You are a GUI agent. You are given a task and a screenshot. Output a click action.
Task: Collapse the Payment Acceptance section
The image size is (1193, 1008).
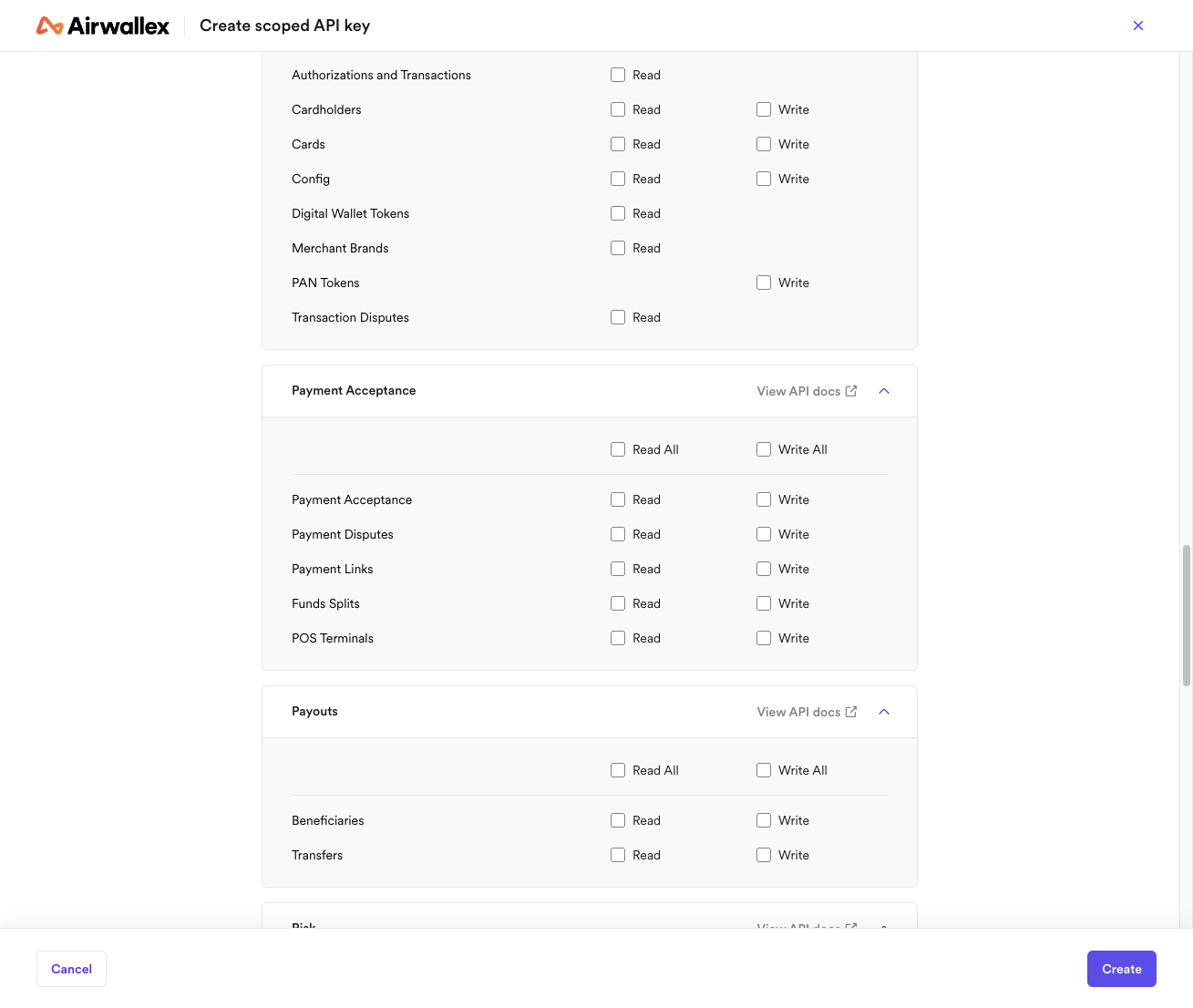point(884,391)
